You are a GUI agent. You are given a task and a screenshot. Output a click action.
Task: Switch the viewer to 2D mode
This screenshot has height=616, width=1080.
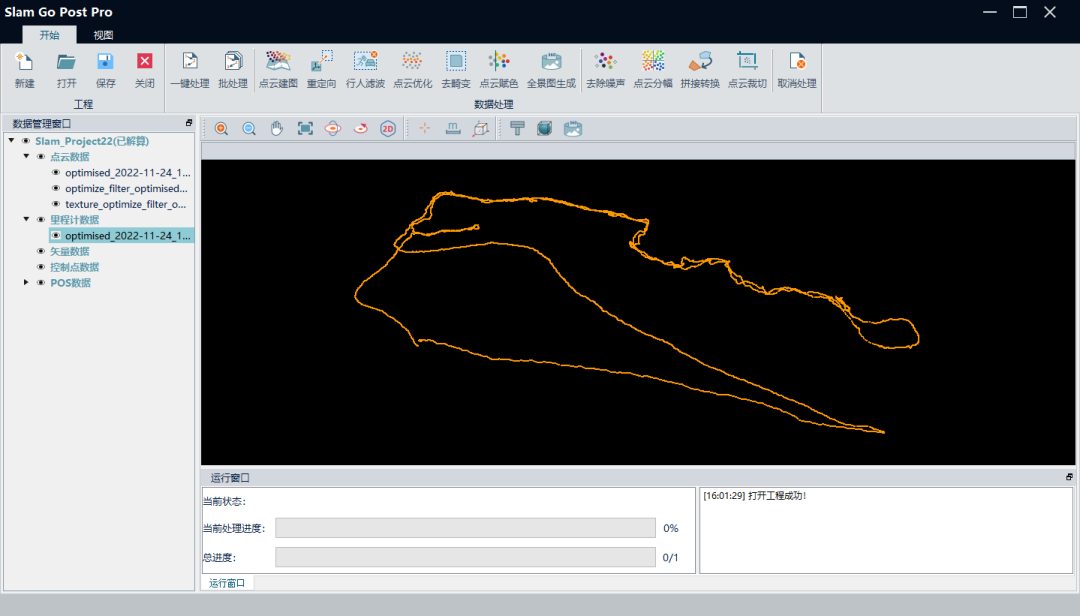coord(388,129)
